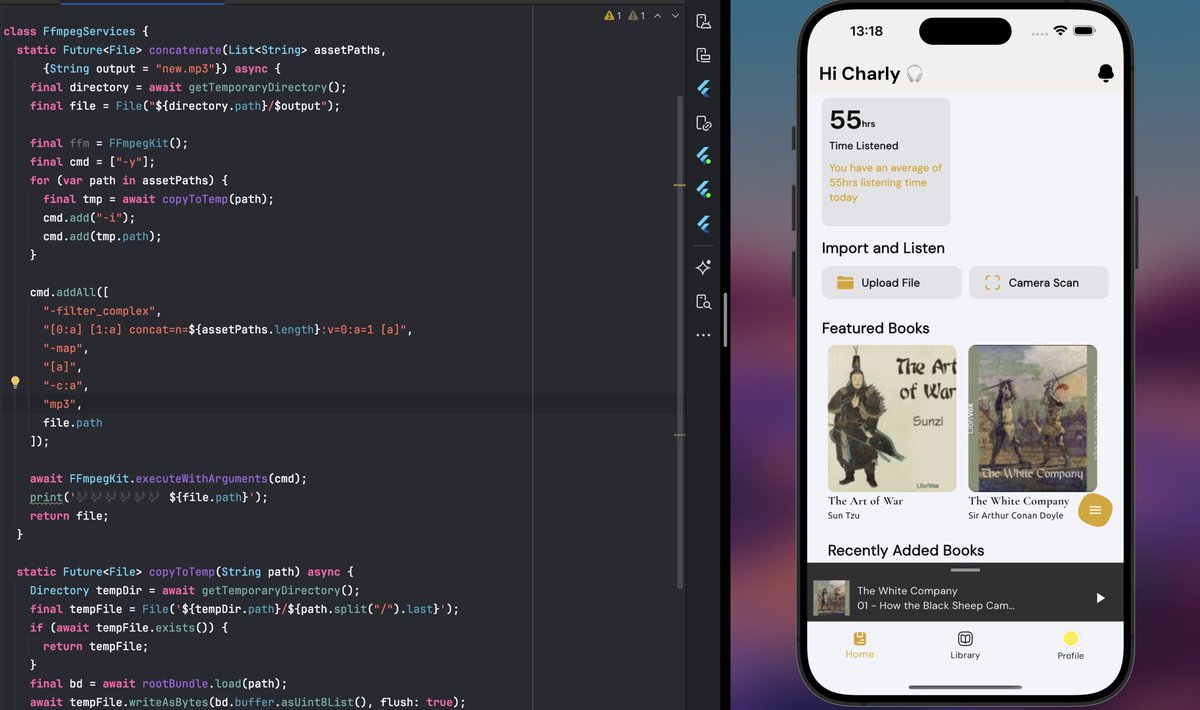The height and width of the screenshot is (710, 1200).
Task: Click the cmd.add("-i") line
Action: pyautogui.click(x=89, y=217)
